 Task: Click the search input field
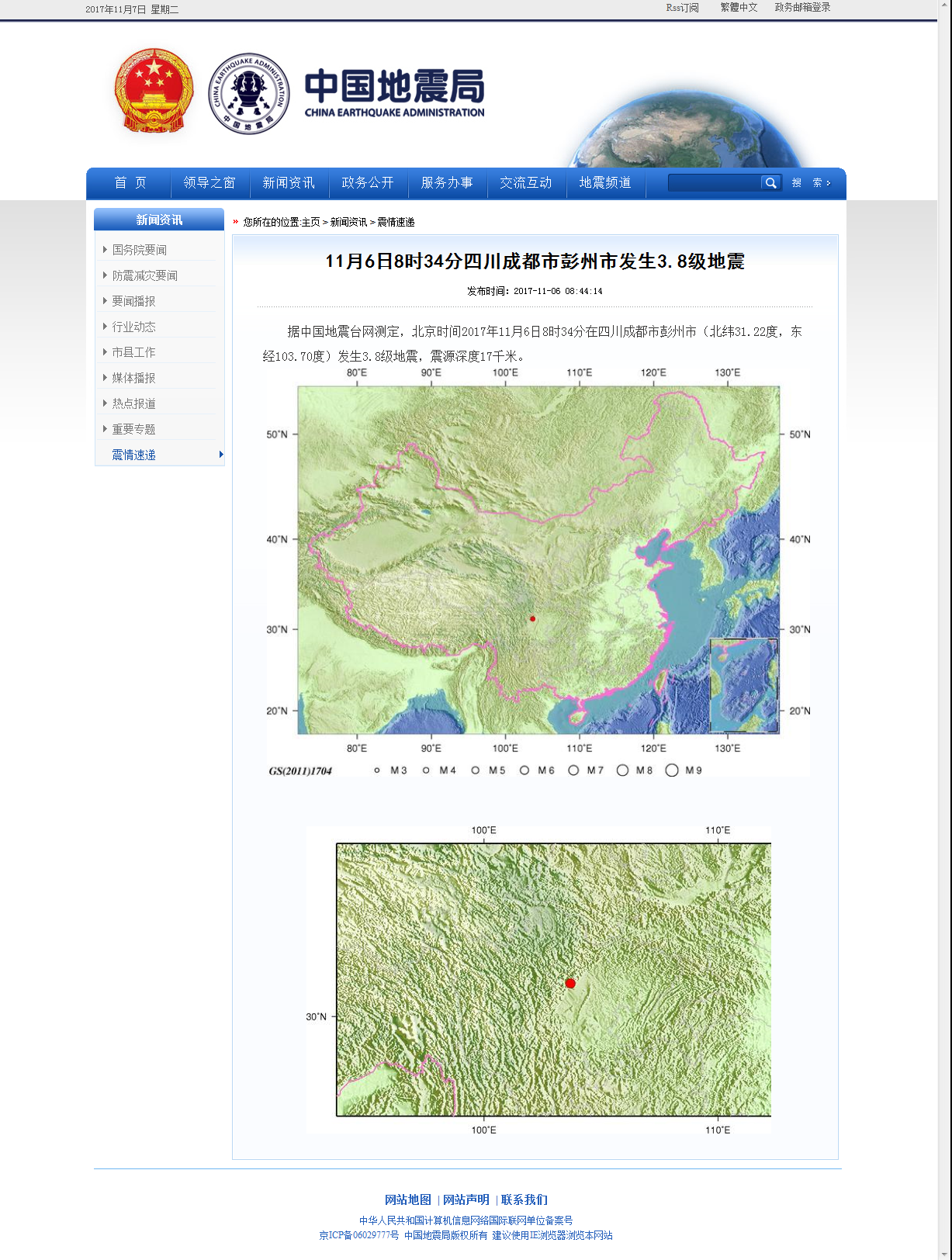[x=714, y=183]
